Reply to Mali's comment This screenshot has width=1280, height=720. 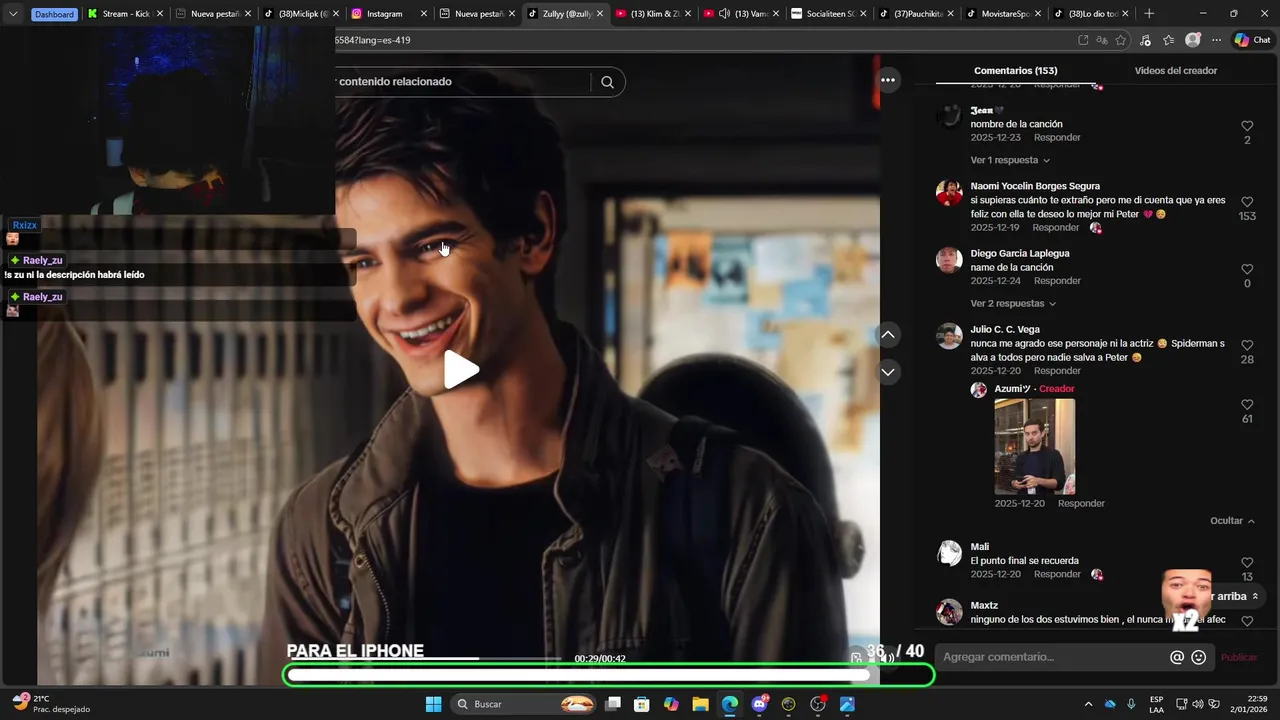(x=1057, y=575)
